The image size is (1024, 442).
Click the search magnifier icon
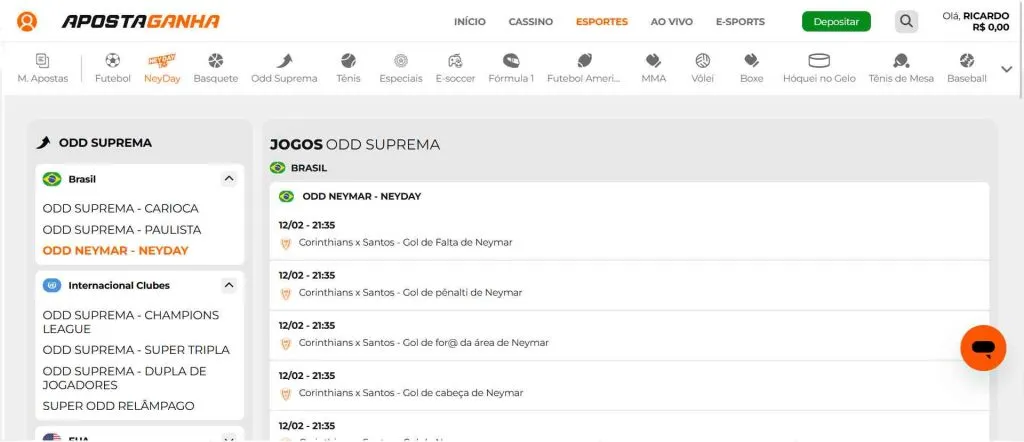[x=906, y=21]
